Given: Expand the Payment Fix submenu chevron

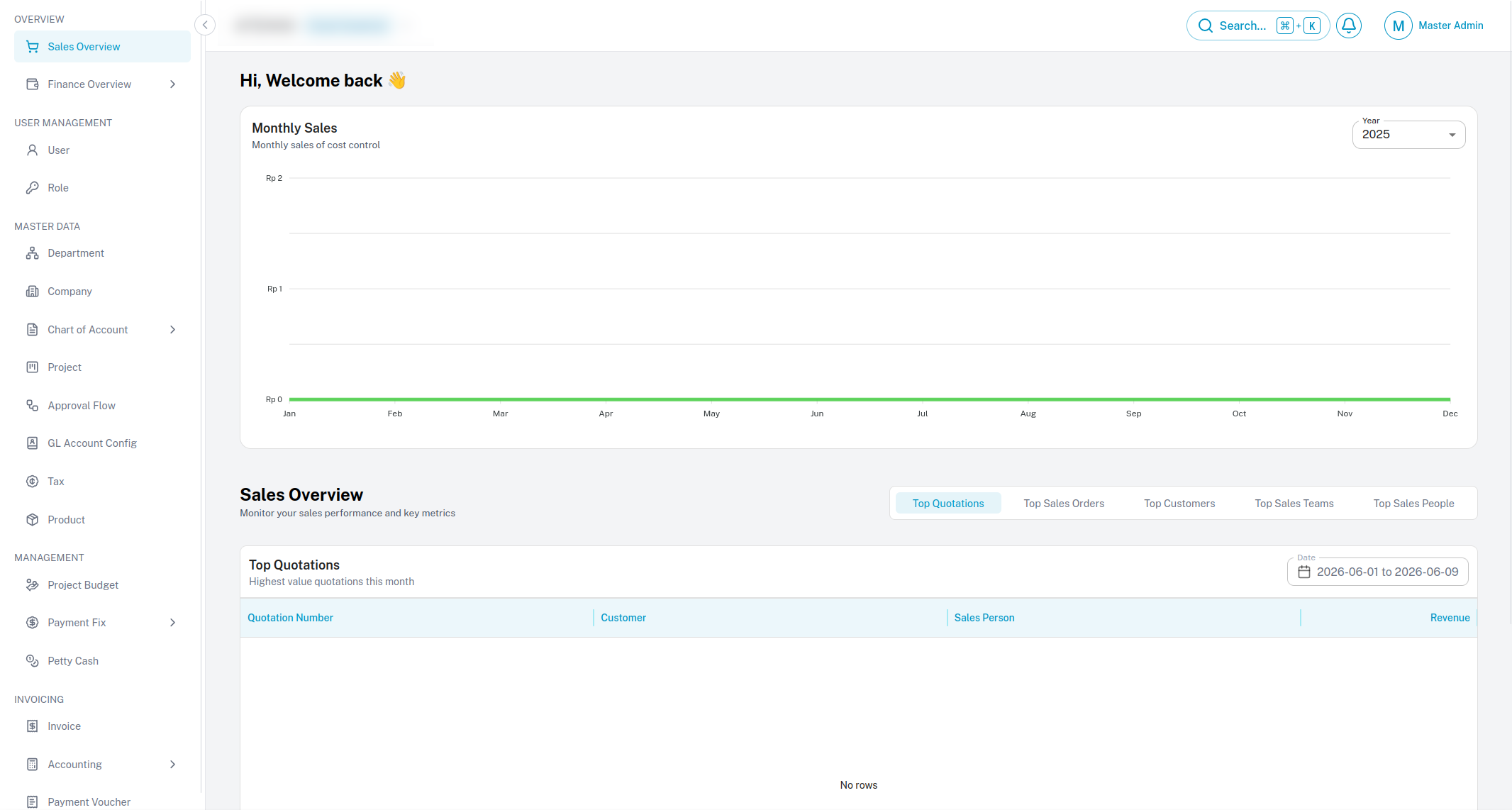Looking at the screenshot, I should coord(173,623).
